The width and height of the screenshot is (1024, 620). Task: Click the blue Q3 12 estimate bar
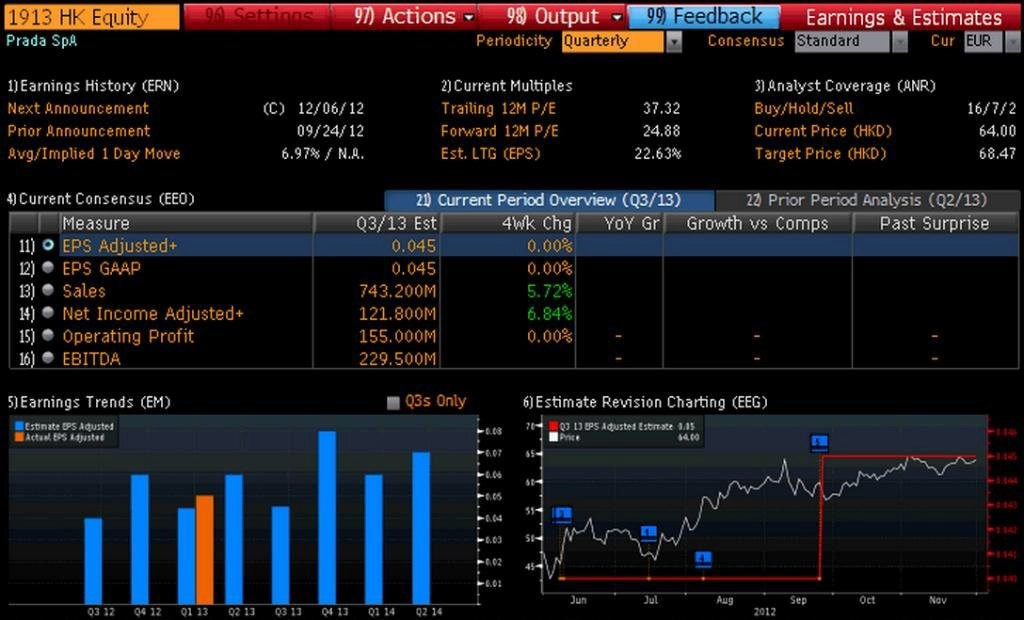pos(93,561)
